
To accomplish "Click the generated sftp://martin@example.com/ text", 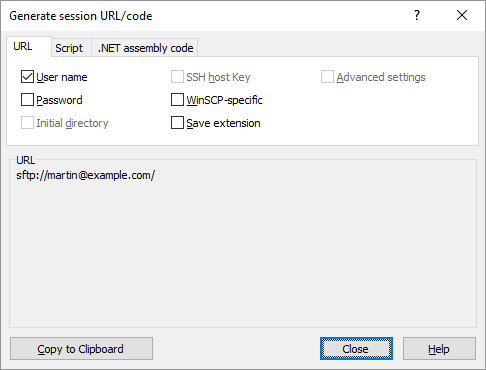I will click(85, 175).
